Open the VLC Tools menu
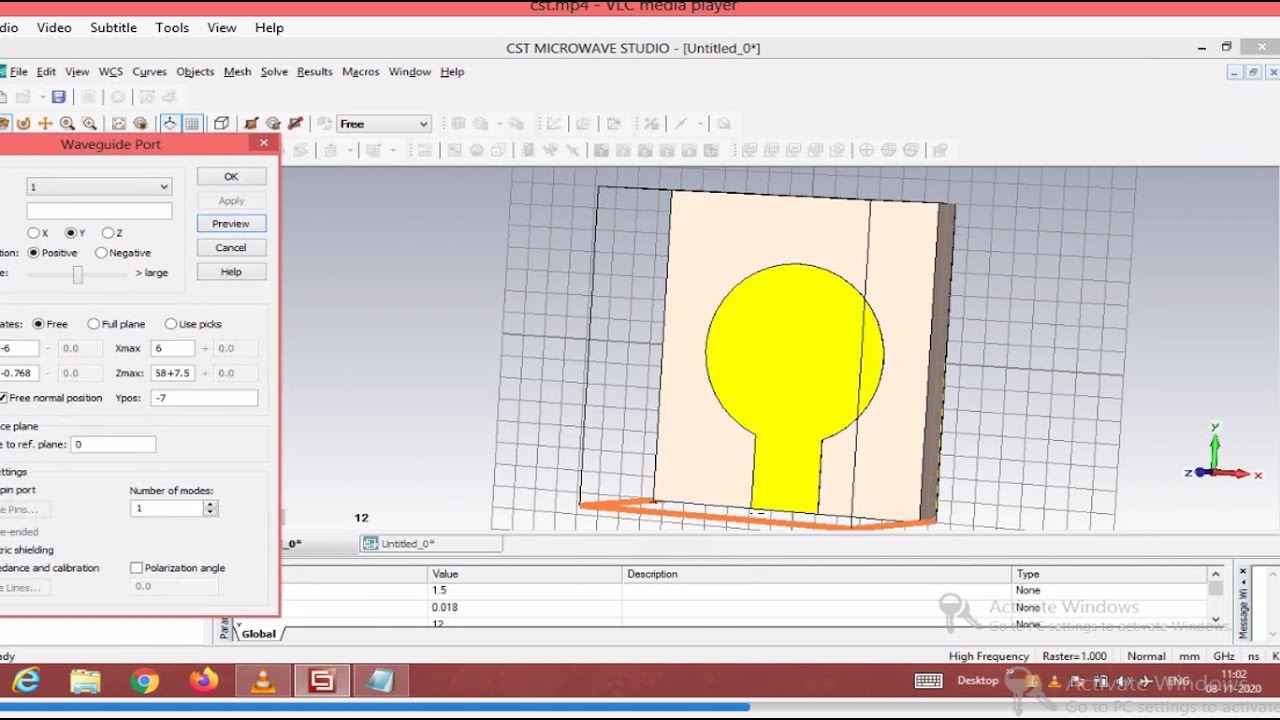 pos(172,28)
